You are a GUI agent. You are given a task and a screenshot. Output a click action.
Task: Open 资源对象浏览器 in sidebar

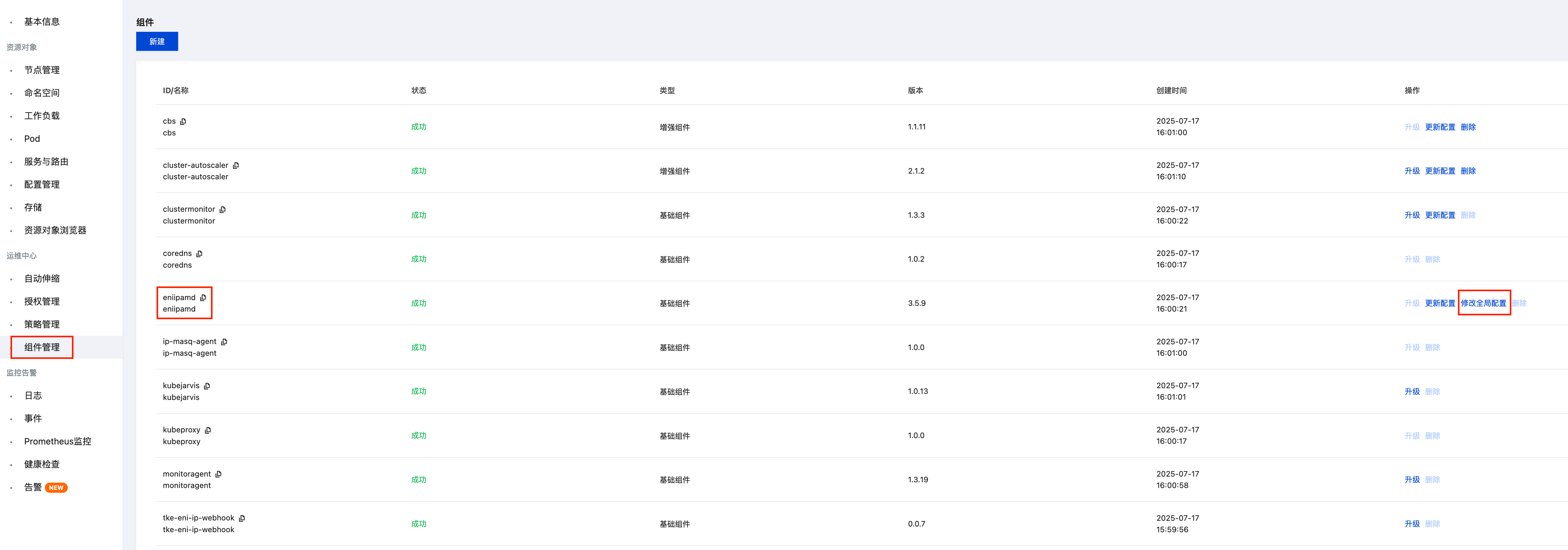[x=55, y=230]
